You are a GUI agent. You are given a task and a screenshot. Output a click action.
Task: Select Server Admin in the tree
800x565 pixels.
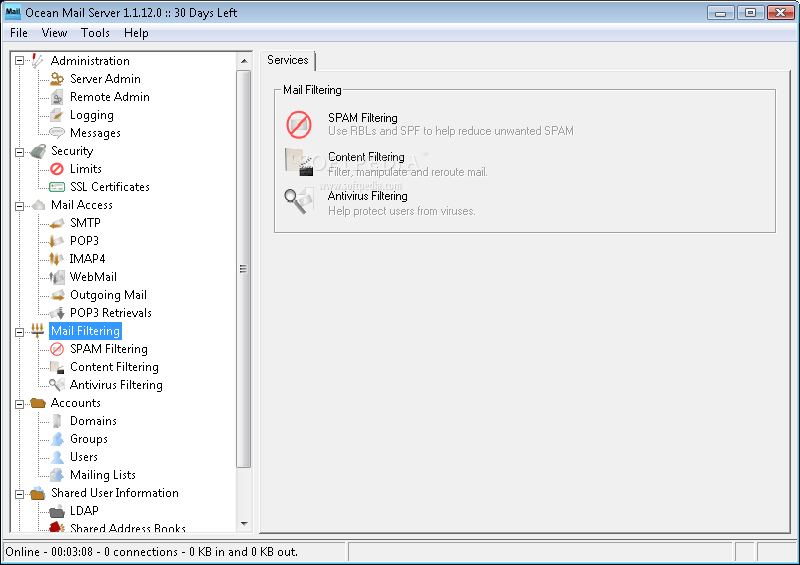point(105,79)
